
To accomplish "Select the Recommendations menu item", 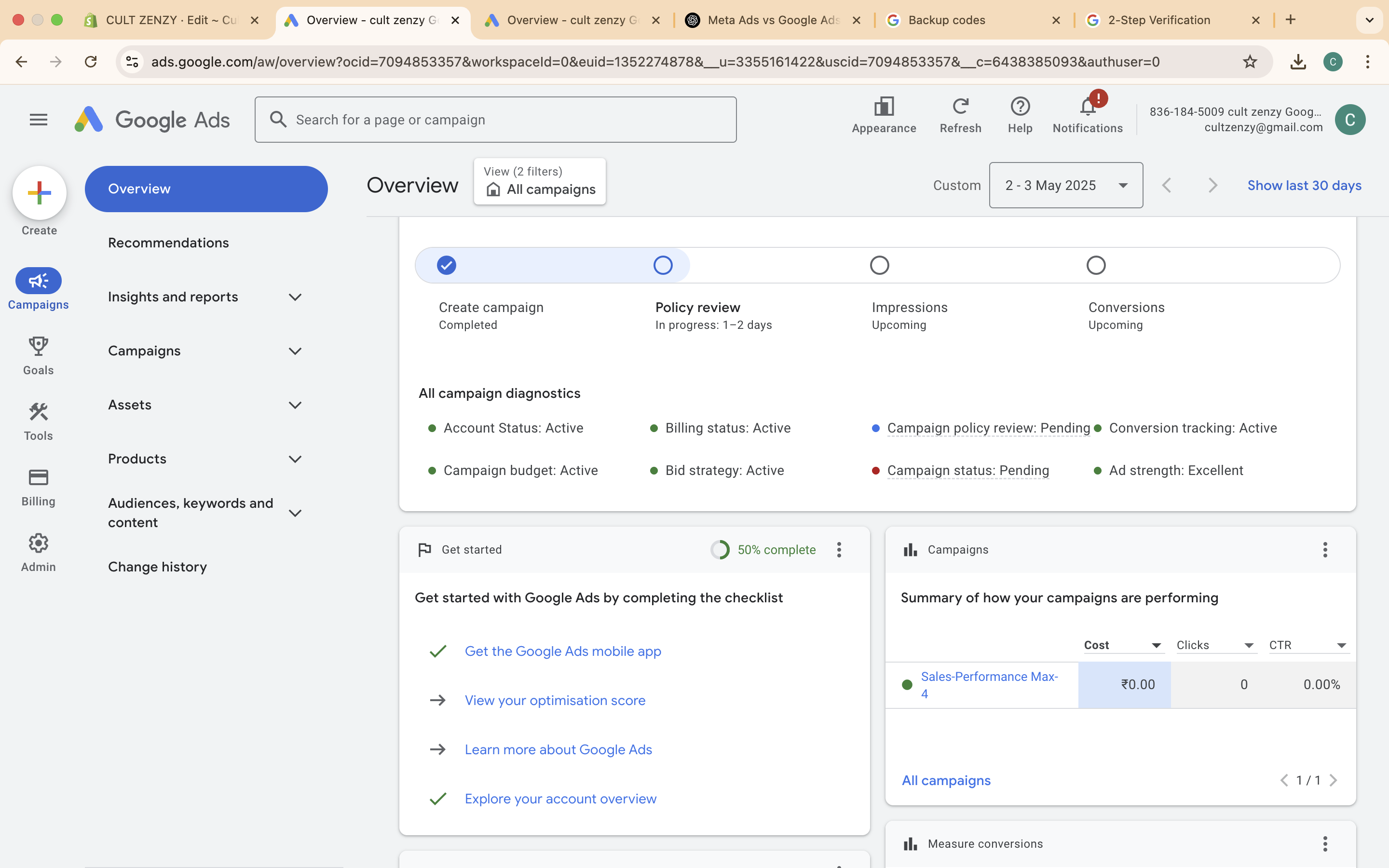I will click(168, 242).
